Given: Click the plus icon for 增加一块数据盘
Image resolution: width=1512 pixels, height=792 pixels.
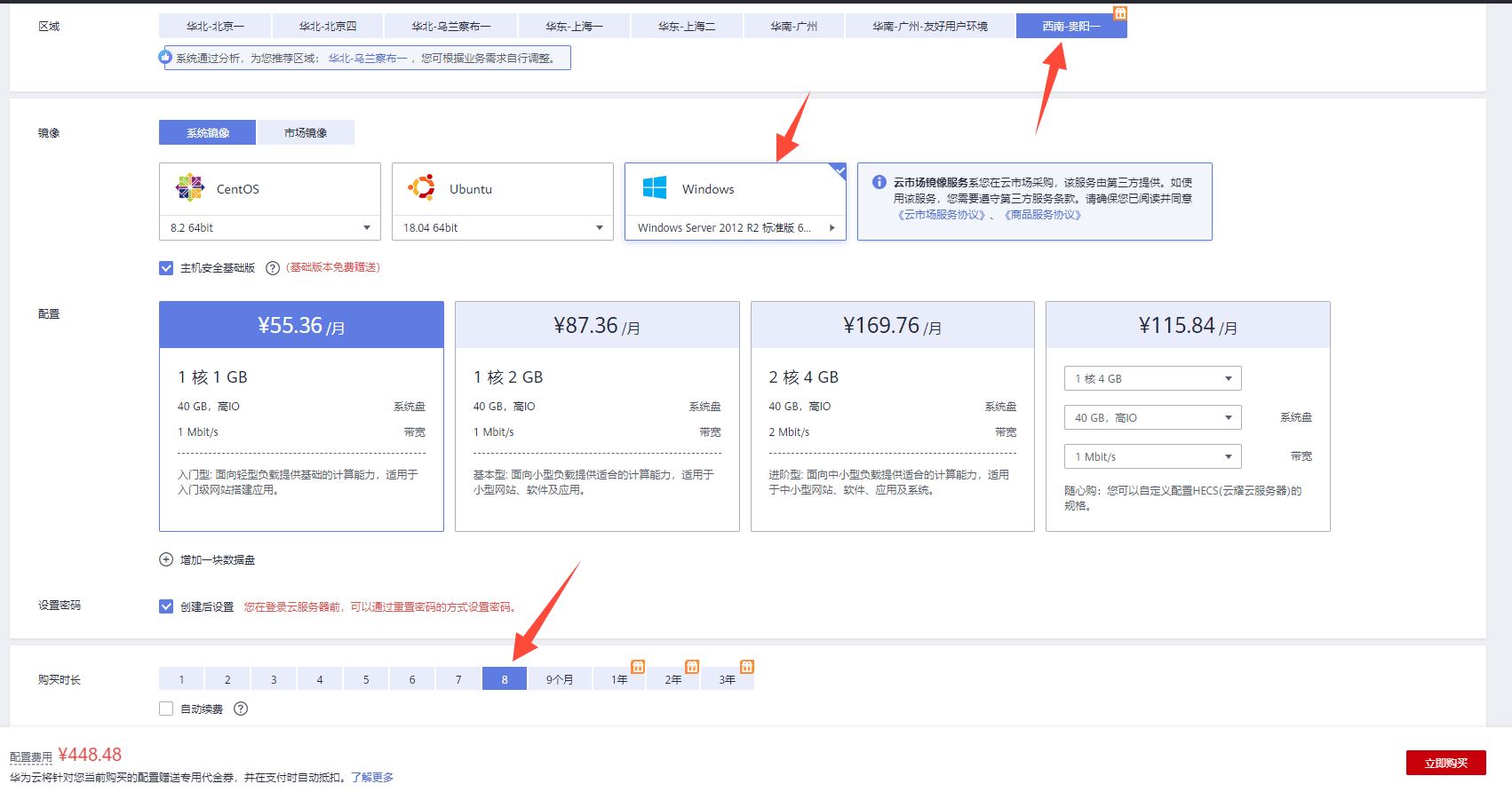Looking at the screenshot, I should click(x=166, y=559).
